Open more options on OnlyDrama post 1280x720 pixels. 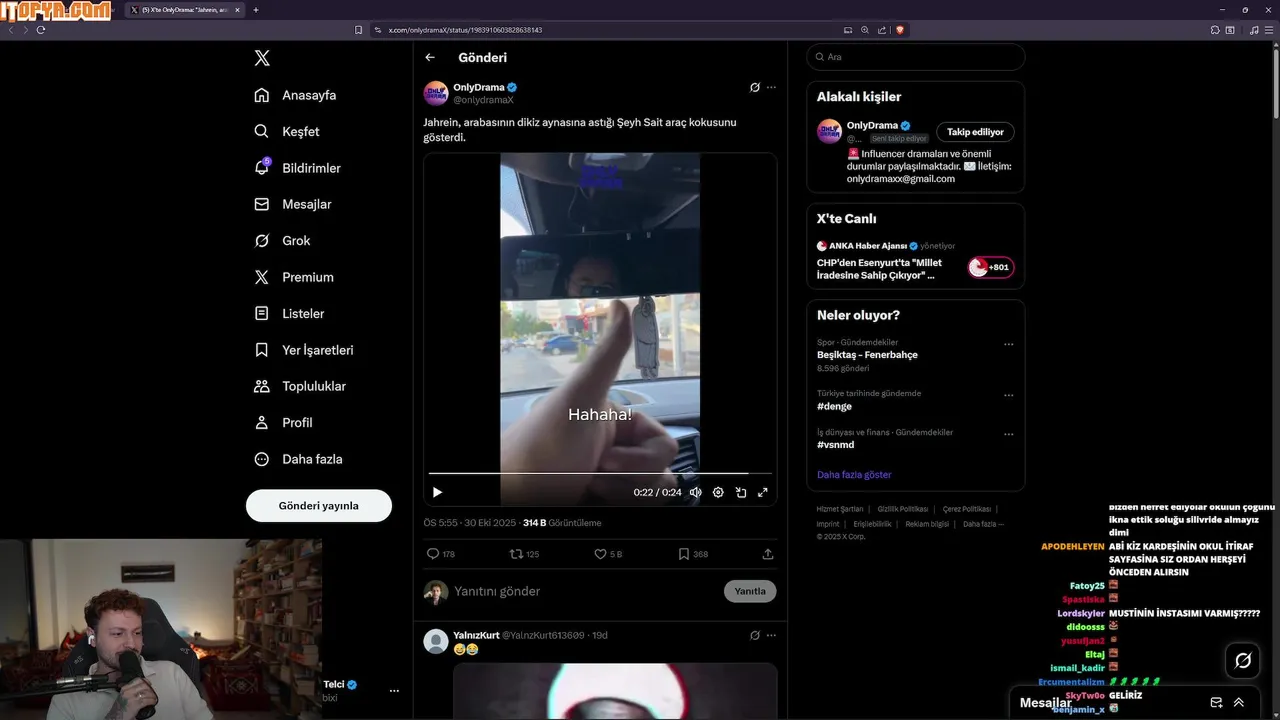point(771,87)
